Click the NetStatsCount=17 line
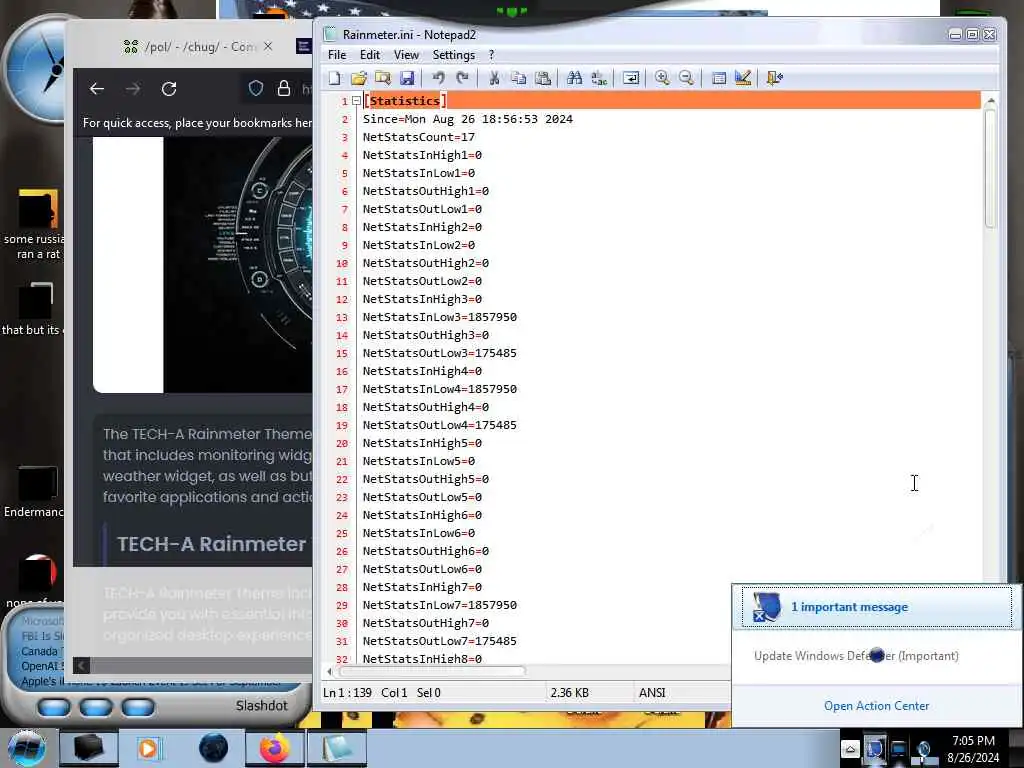Screen dimensions: 1024x768 point(419,137)
